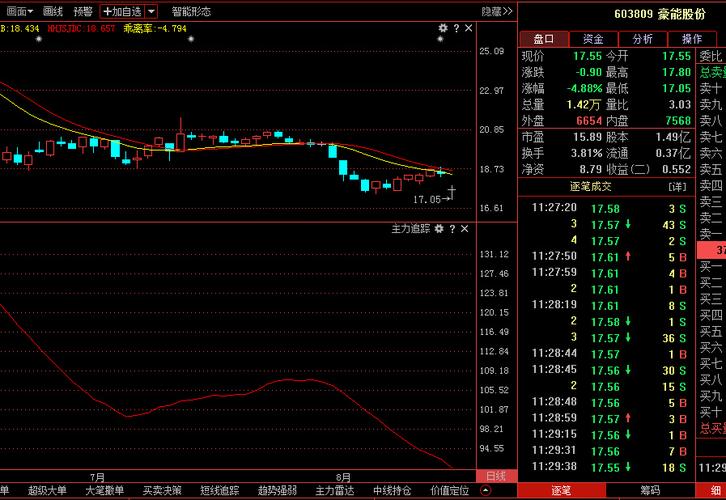Switch to the 操作 tab
The width and height of the screenshot is (726, 500).
pos(692,39)
